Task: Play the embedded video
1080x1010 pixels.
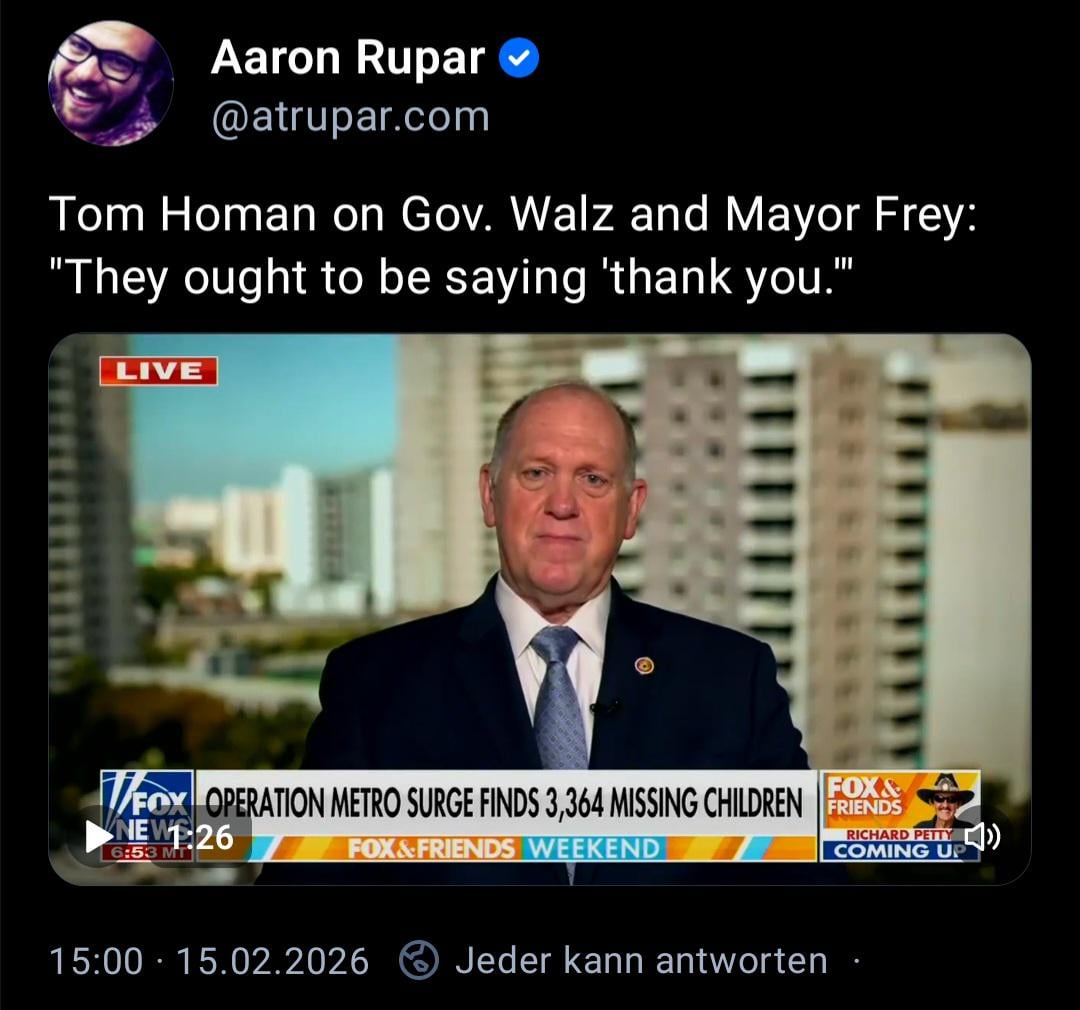Action: [98, 837]
